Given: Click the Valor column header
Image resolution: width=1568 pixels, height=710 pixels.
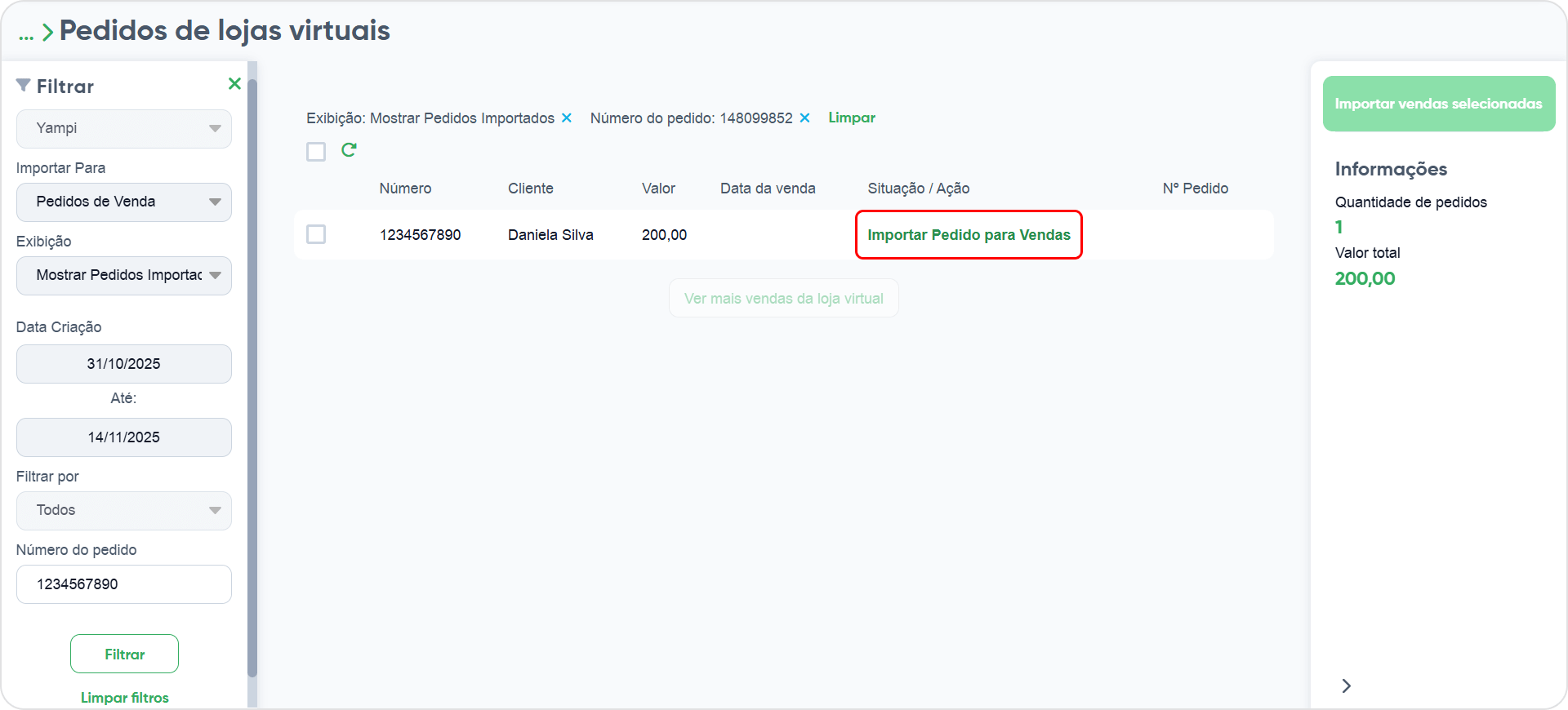Looking at the screenshot, I should pyautogui.click(x=658, y=189).
